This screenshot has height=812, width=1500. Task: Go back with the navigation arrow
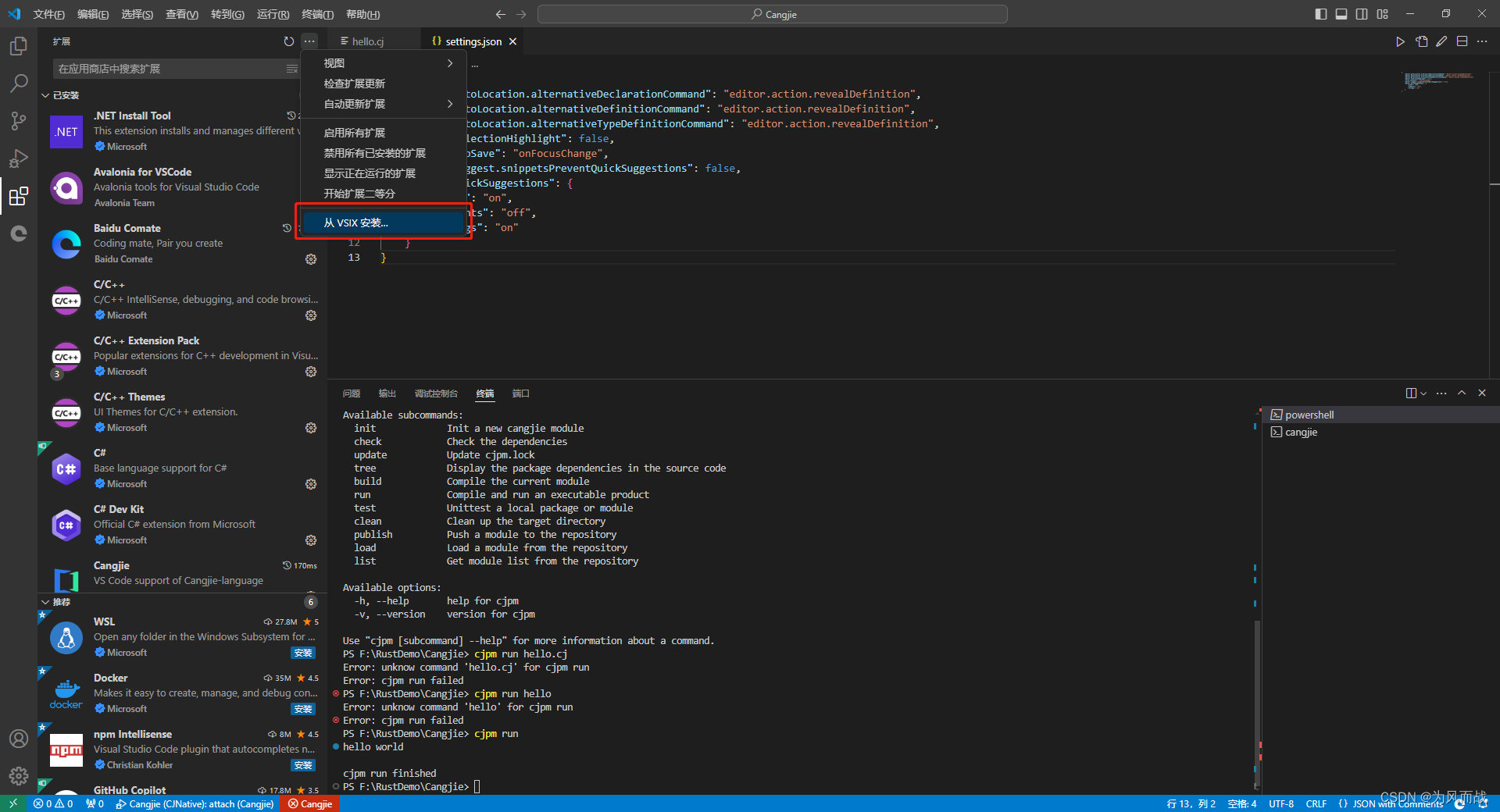click(x=501, y=14)
